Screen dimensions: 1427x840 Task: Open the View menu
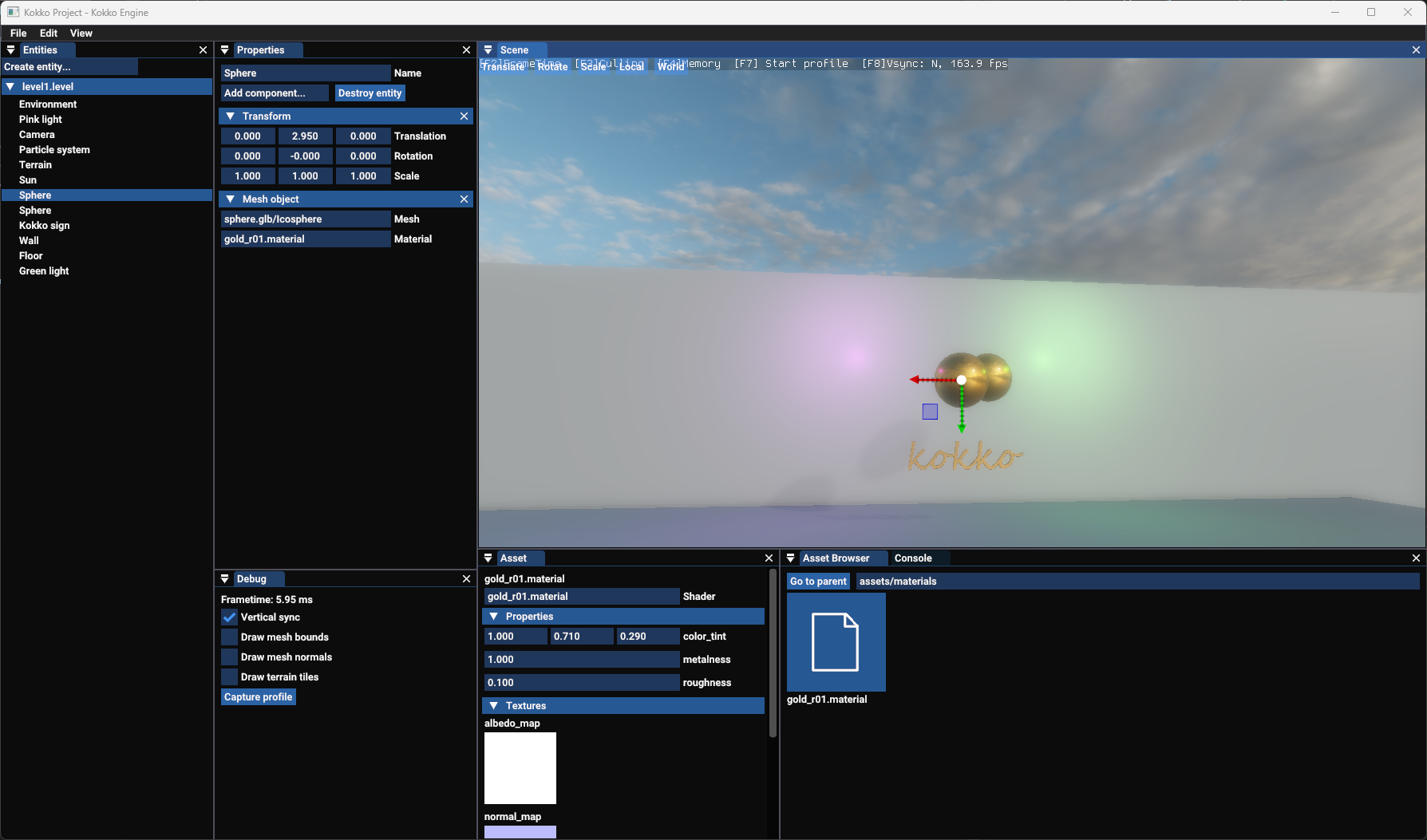point(81,33)
